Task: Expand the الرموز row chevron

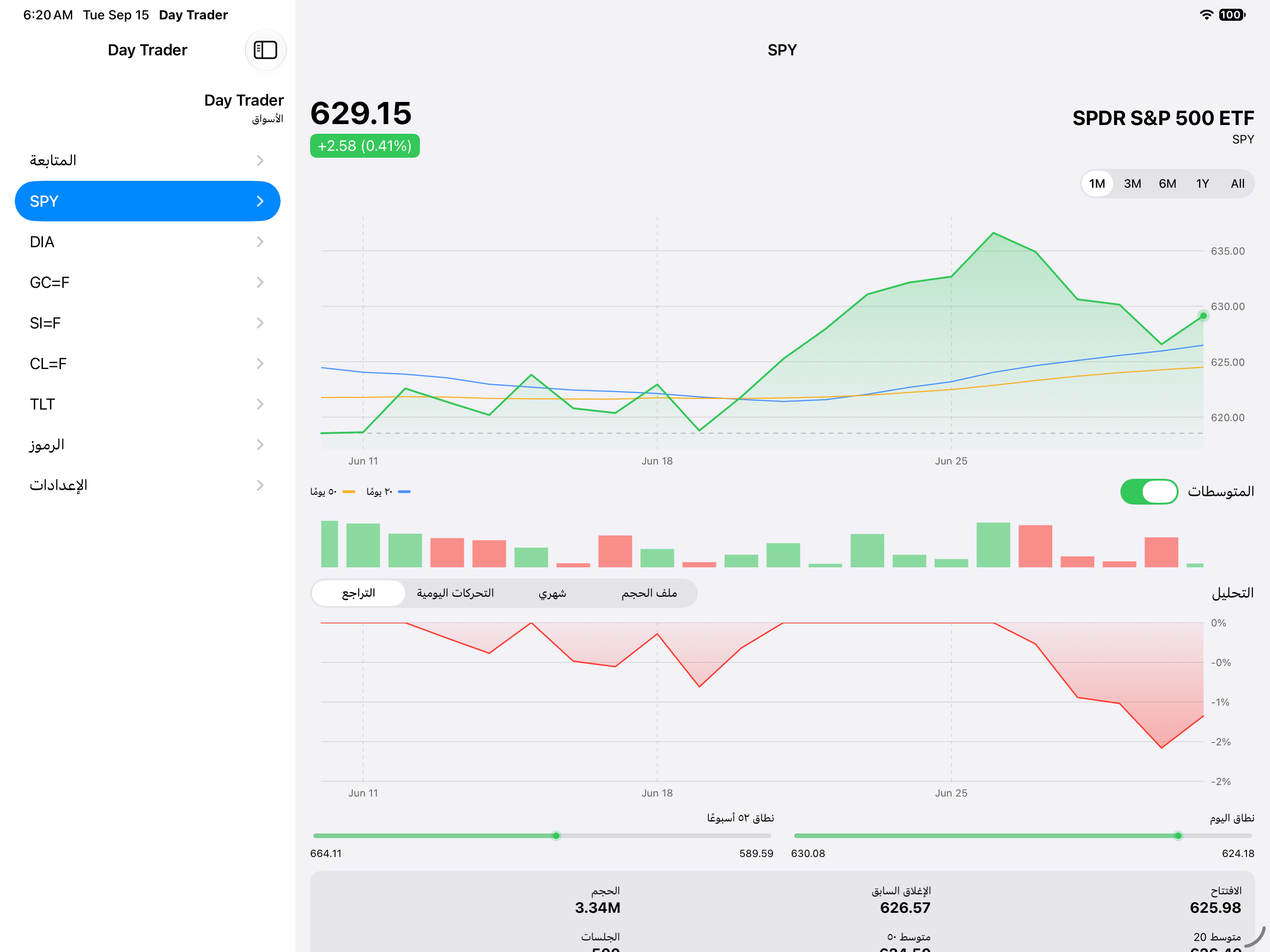Action: (x=260, y=445)
